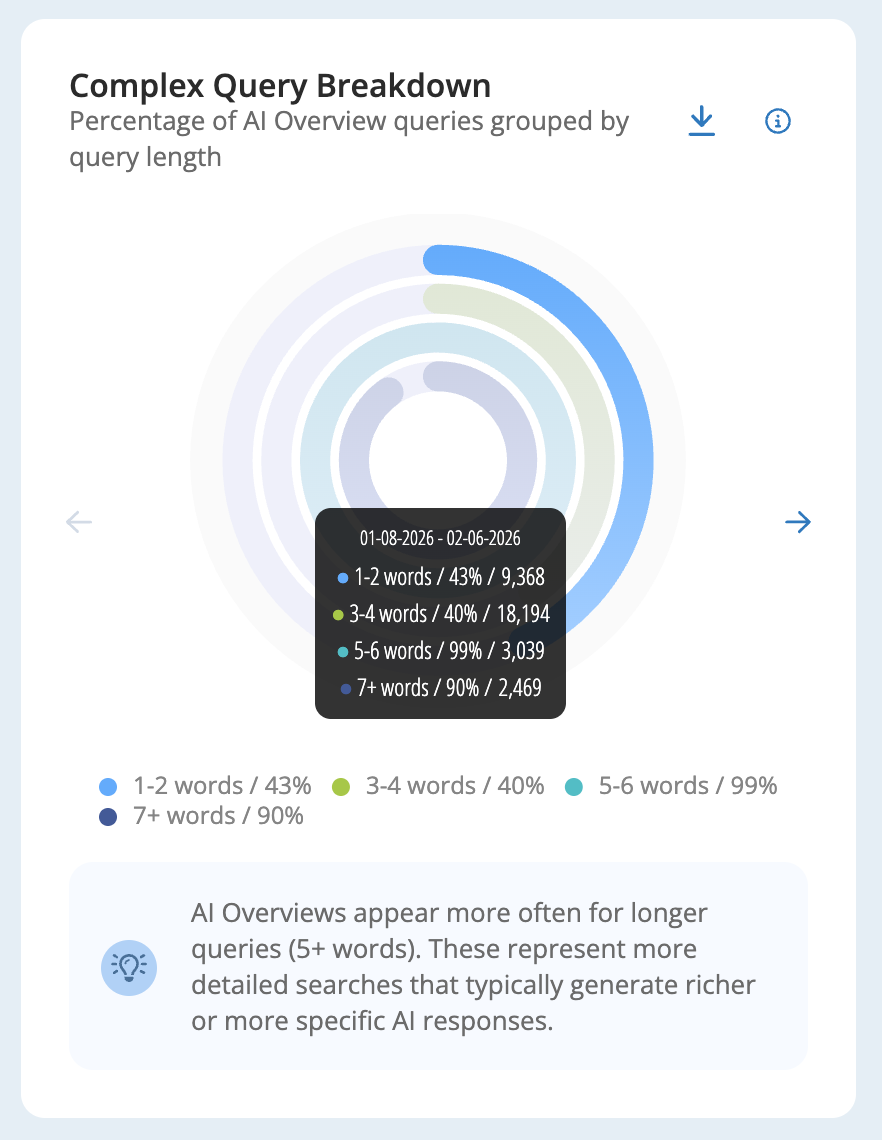The image size is (882, 1140).
Task: Click the tooltip's 3-4 words row
Action: [x=441, y=614]
